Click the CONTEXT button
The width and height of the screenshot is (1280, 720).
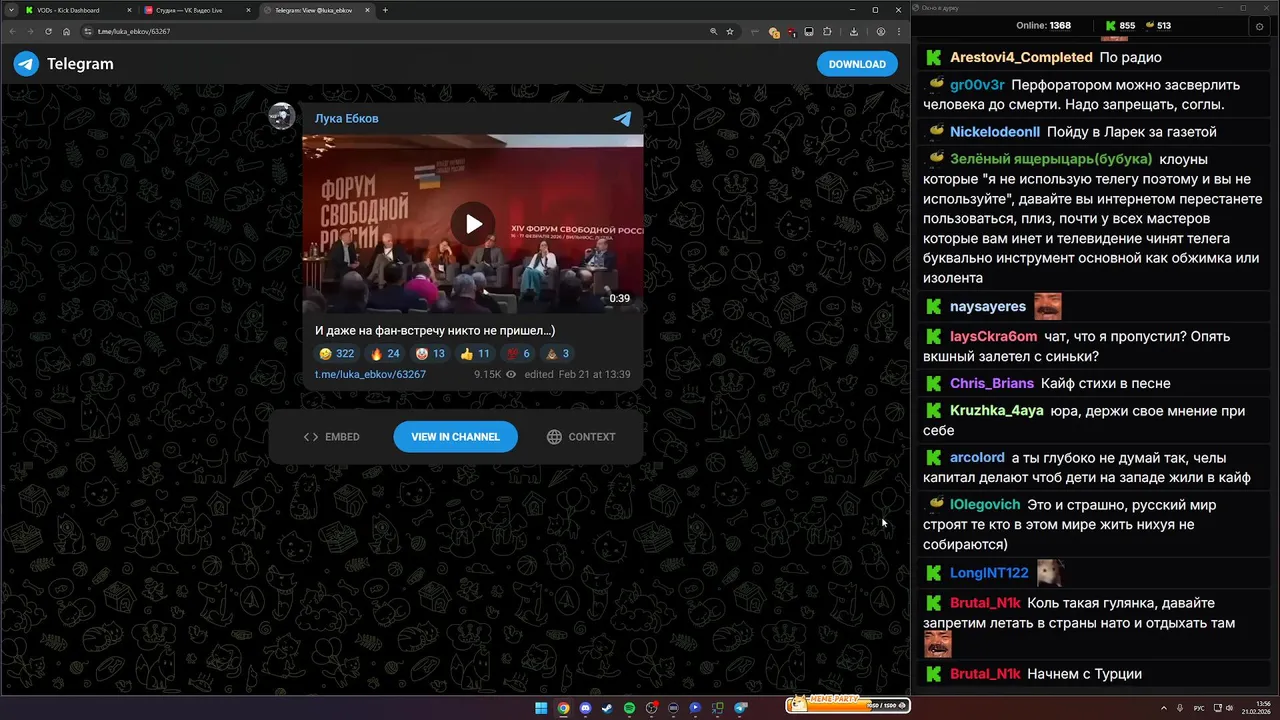pos(581,437)
